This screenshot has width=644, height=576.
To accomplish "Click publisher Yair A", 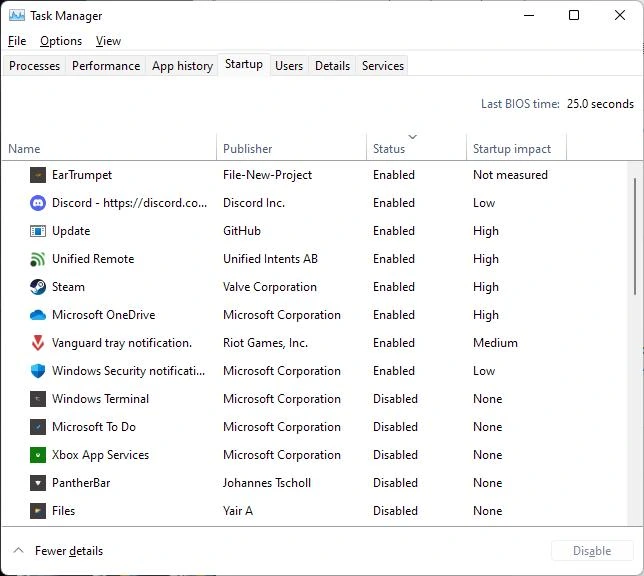I will click(x=238, y=511).
